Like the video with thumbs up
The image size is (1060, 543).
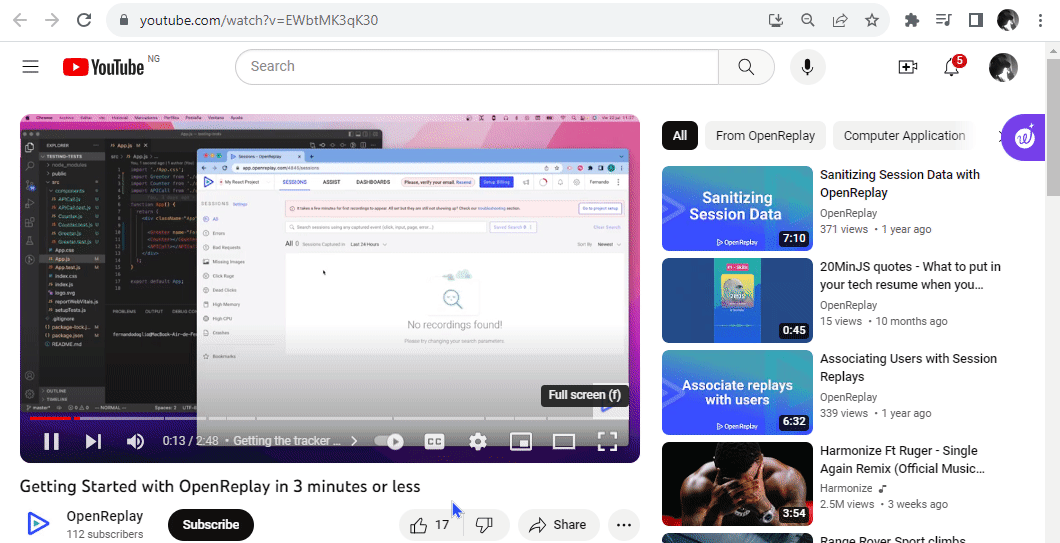point(429,525)
